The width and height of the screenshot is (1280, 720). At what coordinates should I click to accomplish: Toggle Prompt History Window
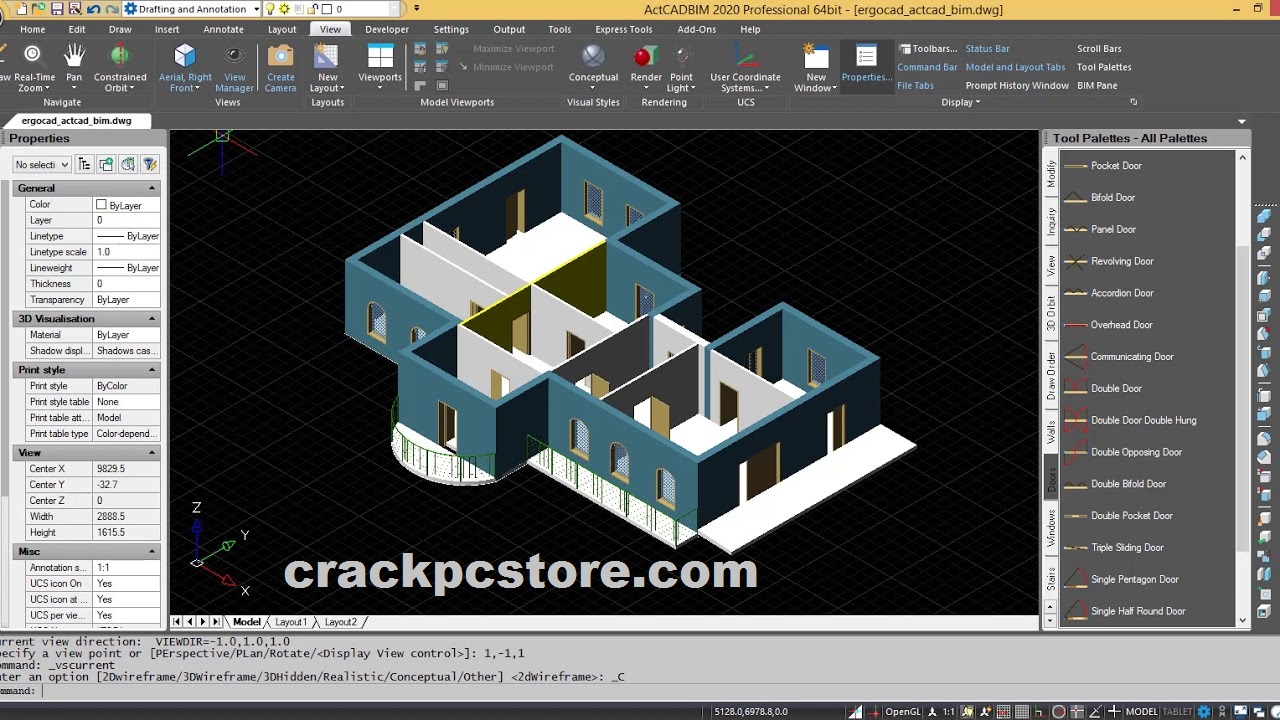point(1017,85)
